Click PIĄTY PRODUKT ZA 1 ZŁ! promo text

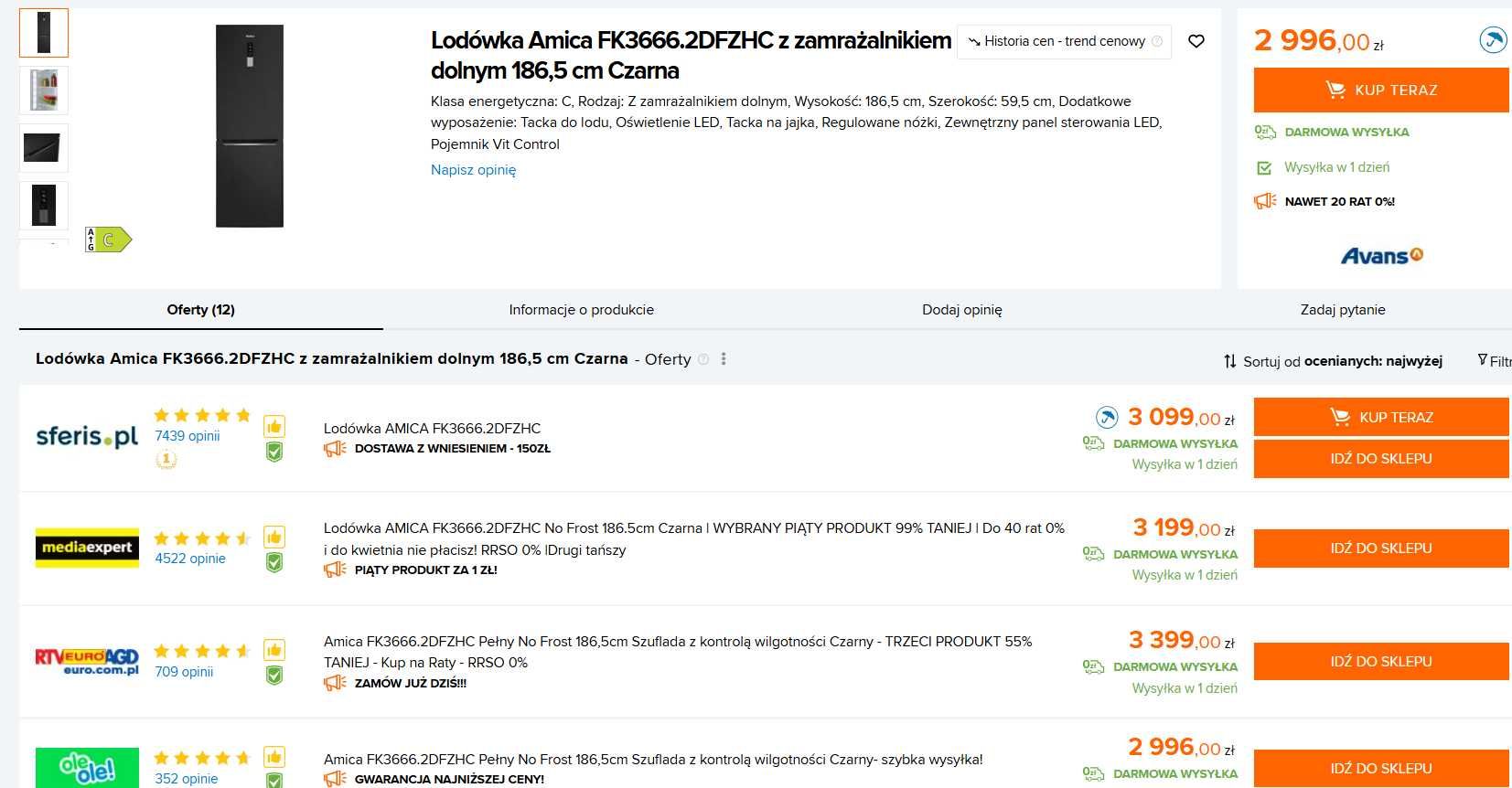tap(426, 570)
